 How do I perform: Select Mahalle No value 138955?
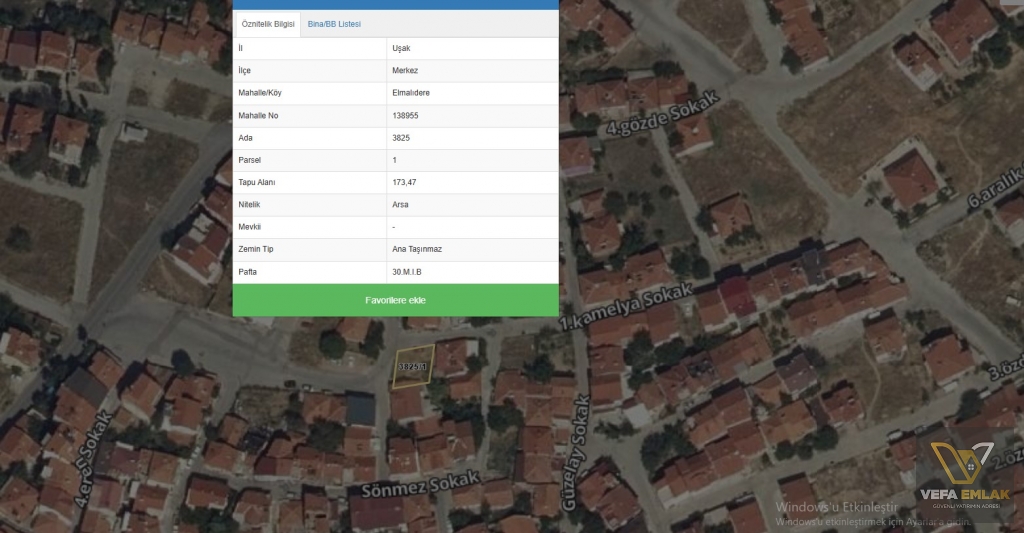(405, 116)
